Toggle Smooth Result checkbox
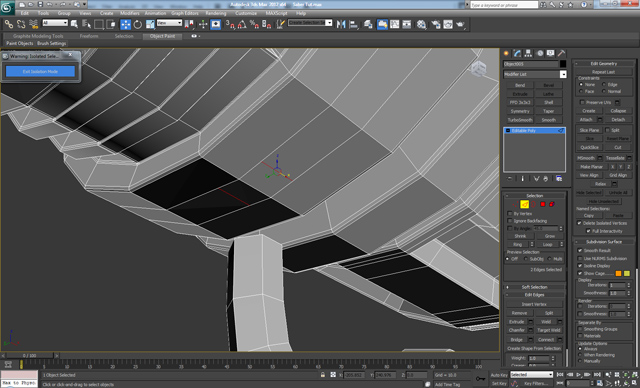The width and height of the screenshot is (640, 388). [x=580, y=251]
